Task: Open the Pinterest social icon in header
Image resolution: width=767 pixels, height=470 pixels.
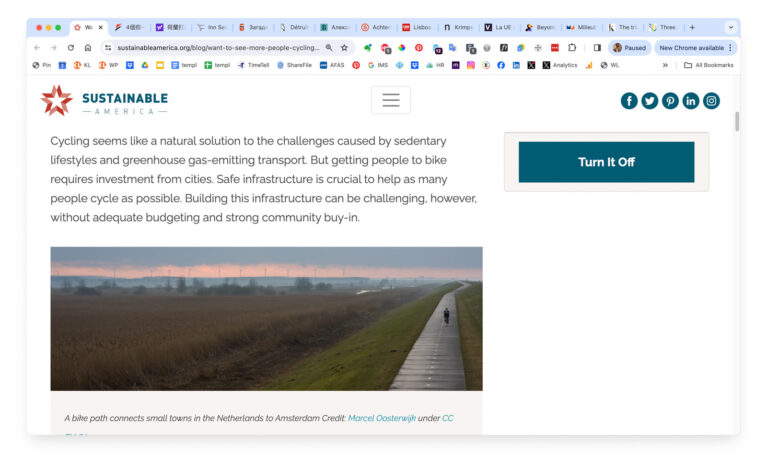Action: [670, 101]
